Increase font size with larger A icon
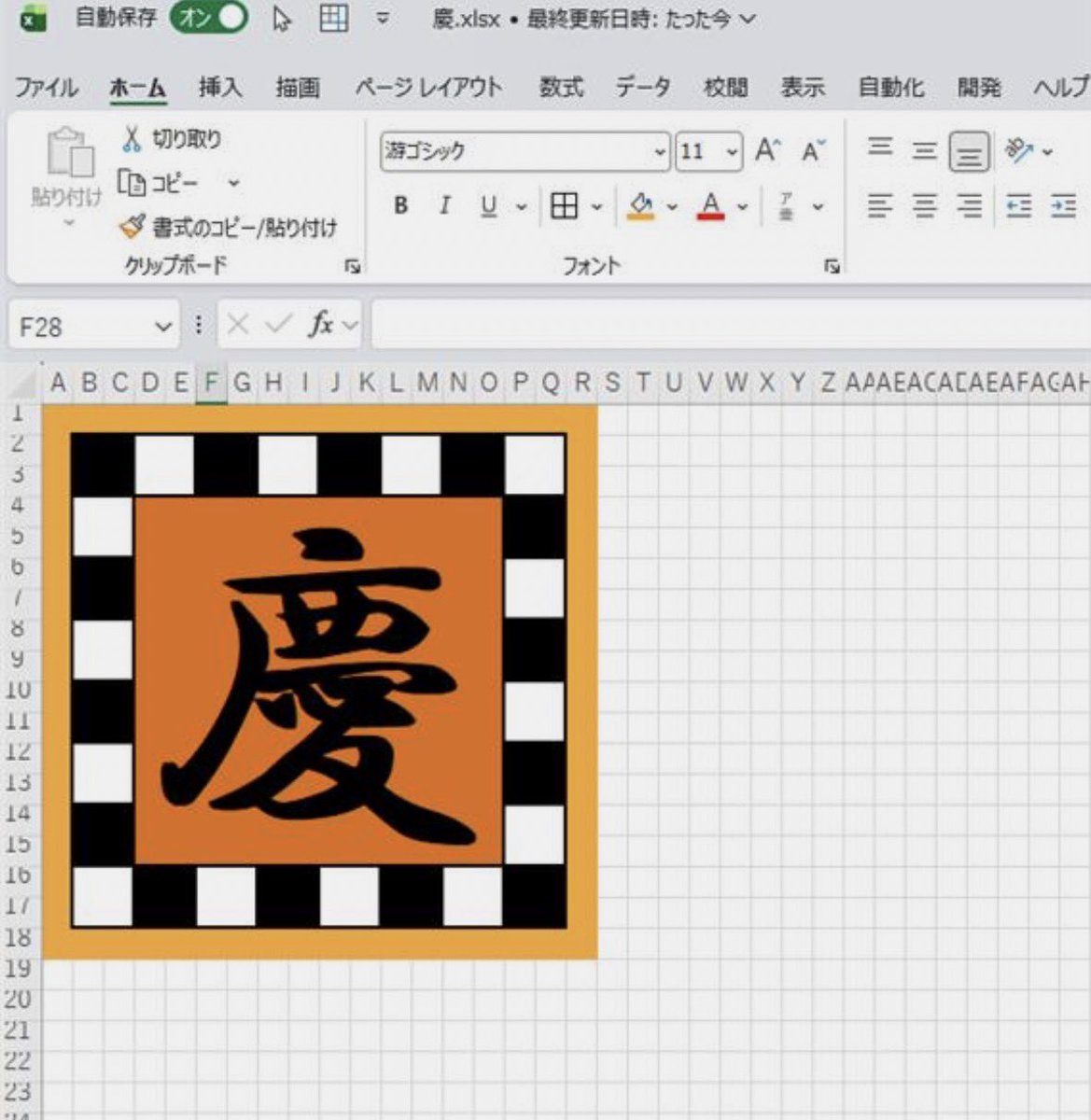 (x=767, y=150)
